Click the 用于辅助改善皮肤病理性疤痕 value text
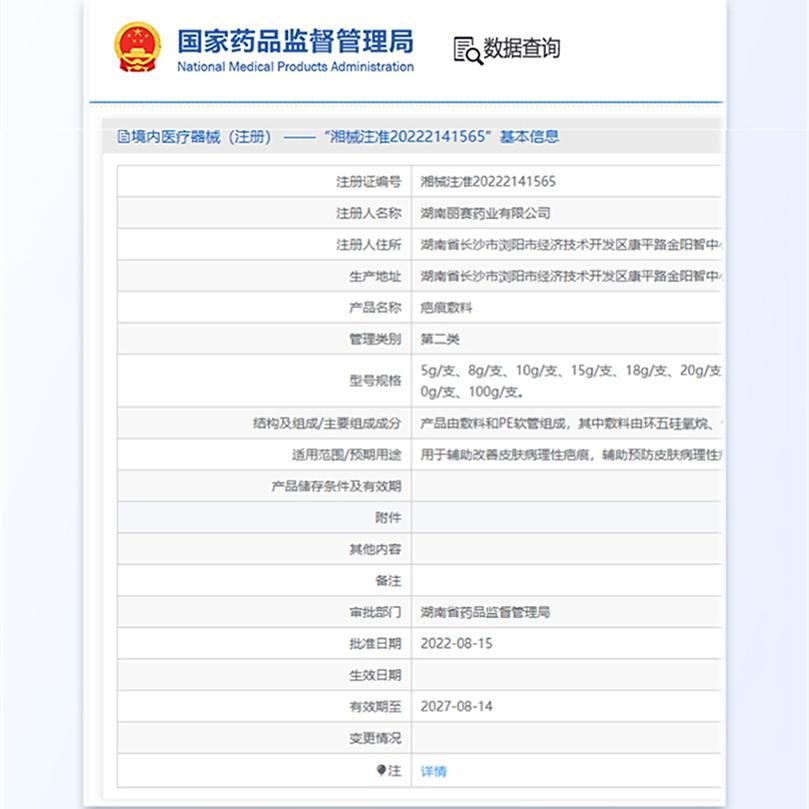The image size is (809, 809). pyautogui.click(x=571, y=455)
